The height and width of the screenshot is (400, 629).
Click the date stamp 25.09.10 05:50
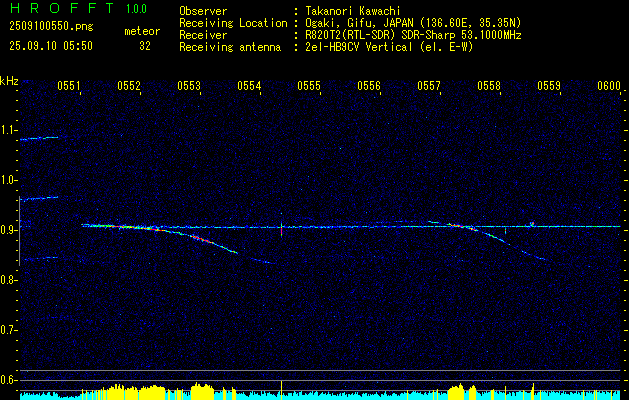coord(51,46)
